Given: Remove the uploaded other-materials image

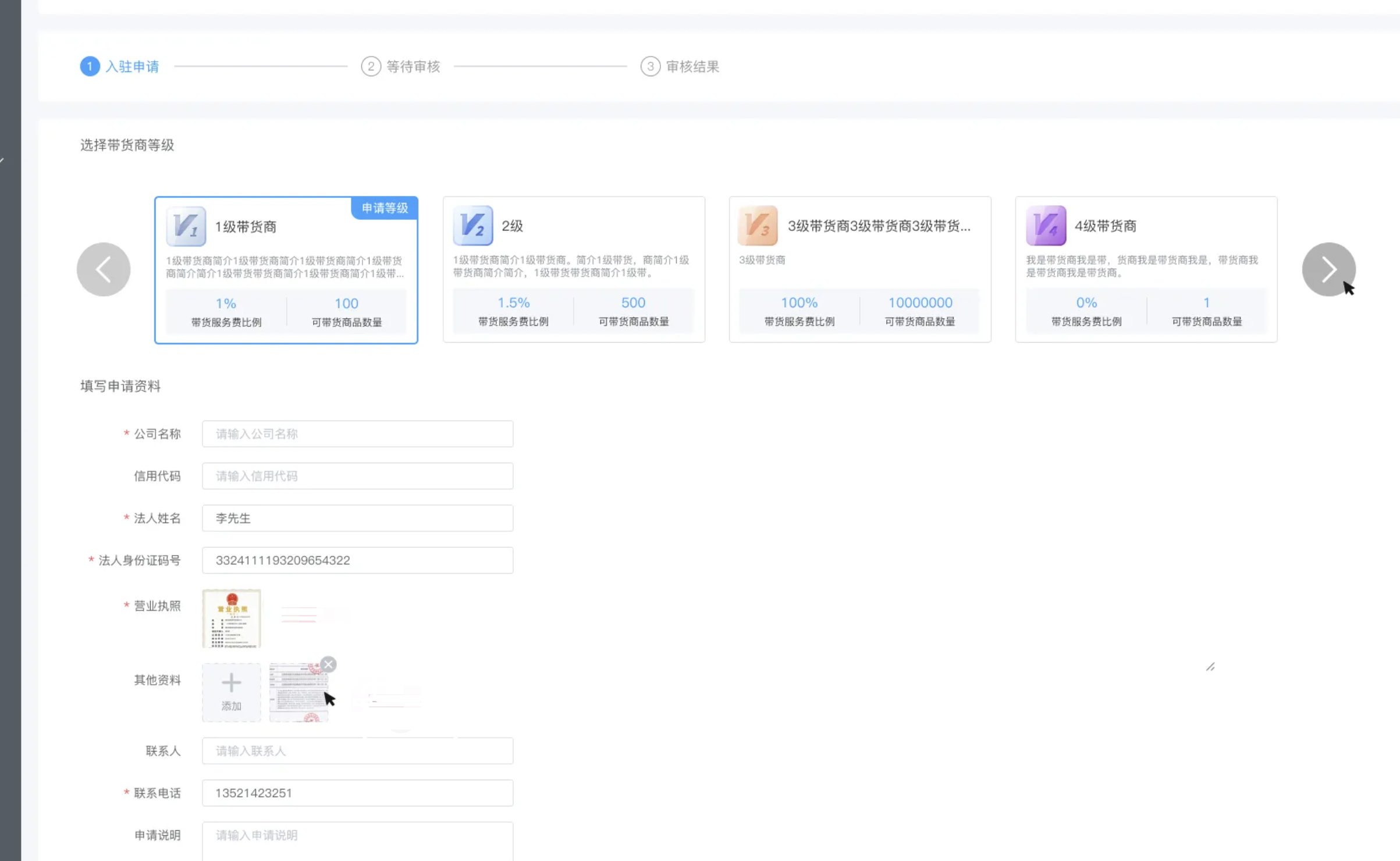Looking at the screenshot, I should pyautogui.click(x=328, y=664).
